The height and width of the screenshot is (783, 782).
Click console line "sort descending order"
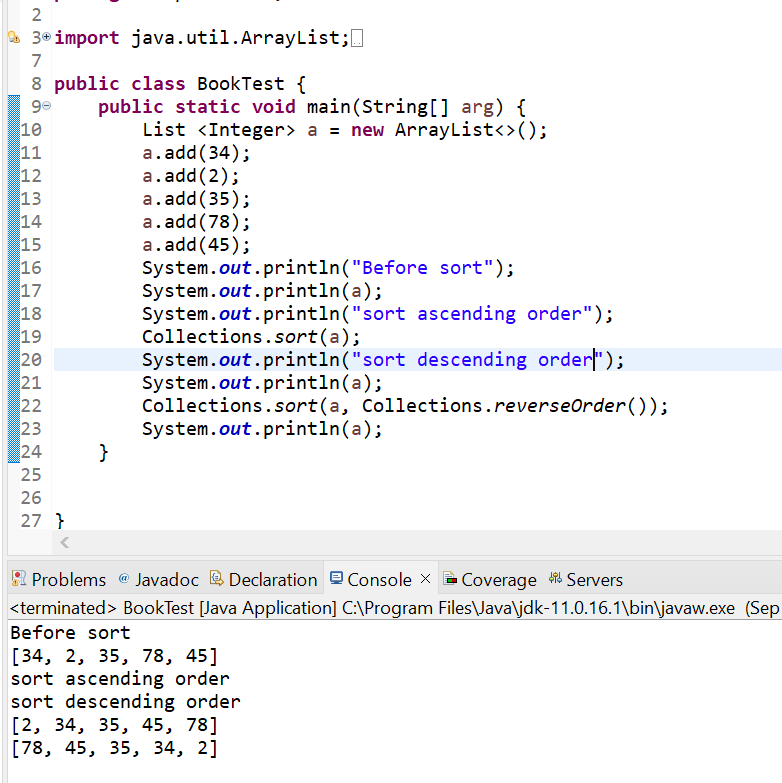click(x=125, y=702)
